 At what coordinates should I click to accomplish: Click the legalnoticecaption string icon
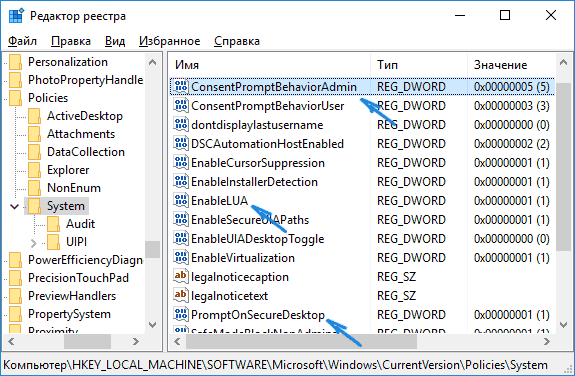[x=181, y=277]
